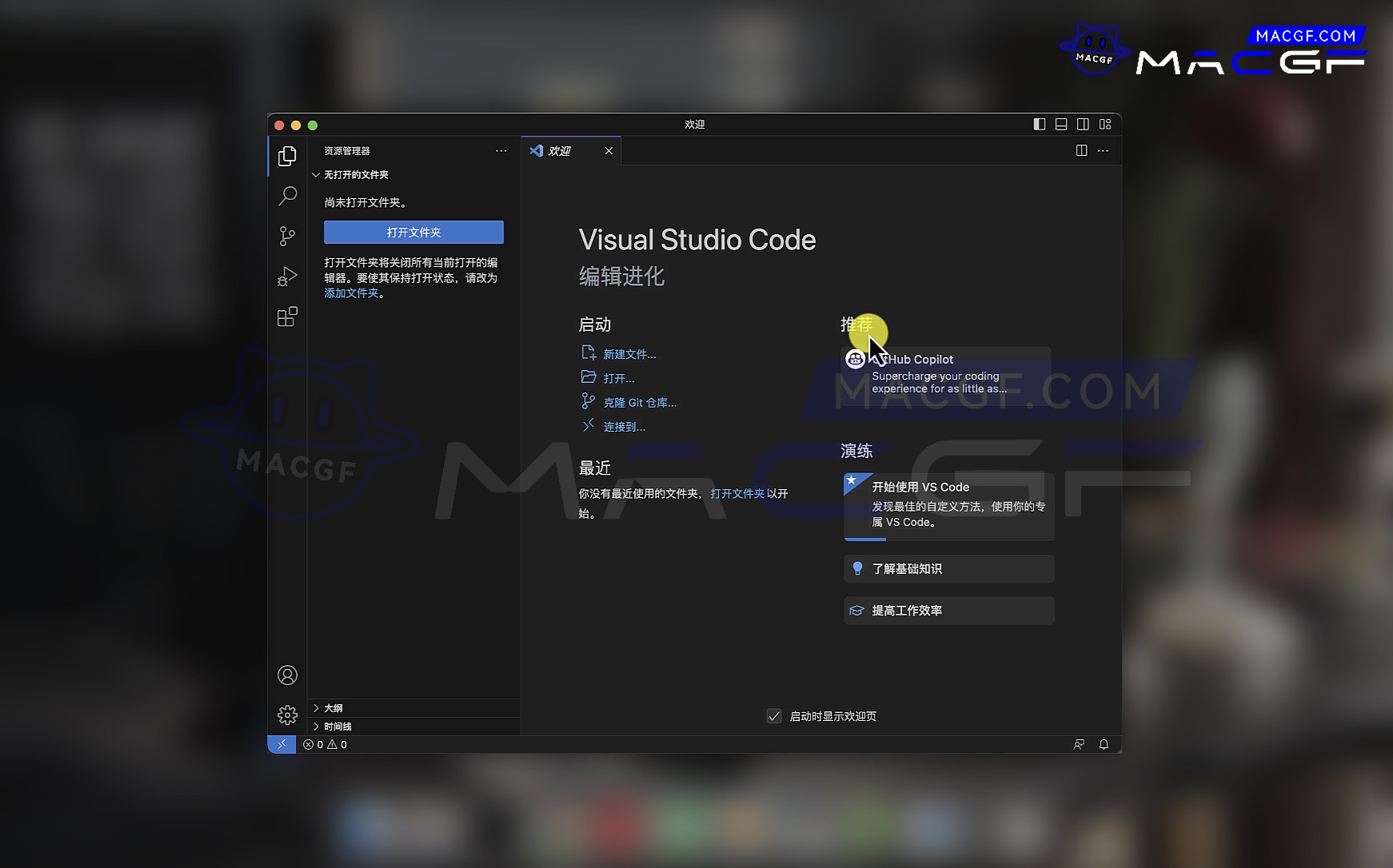Screen dimensions: 1393x868
Task: Toggle the bottom panel layout button
Action: (1061, 124)
